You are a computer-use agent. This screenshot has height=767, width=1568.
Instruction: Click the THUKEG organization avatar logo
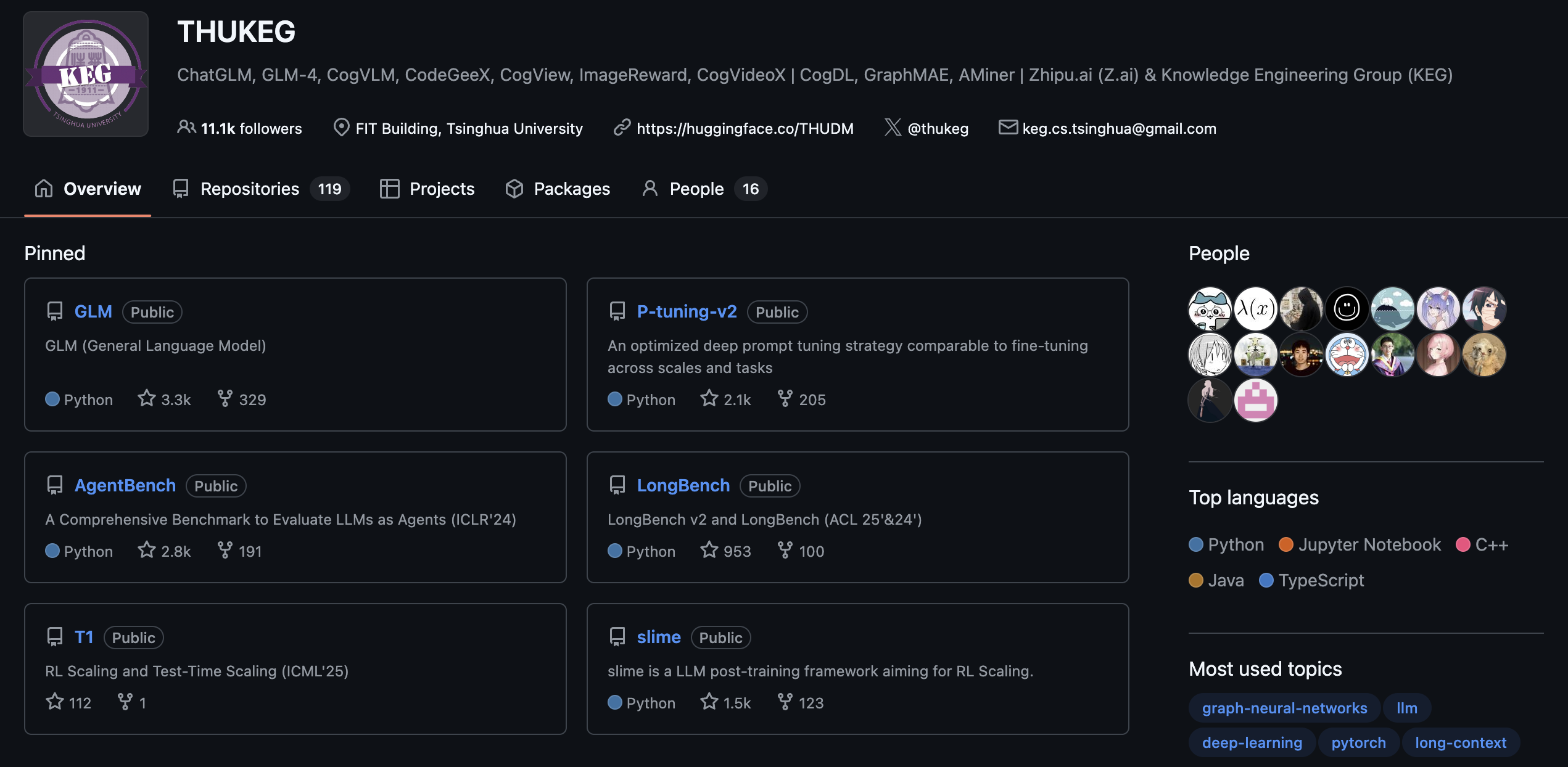point(86,74)
